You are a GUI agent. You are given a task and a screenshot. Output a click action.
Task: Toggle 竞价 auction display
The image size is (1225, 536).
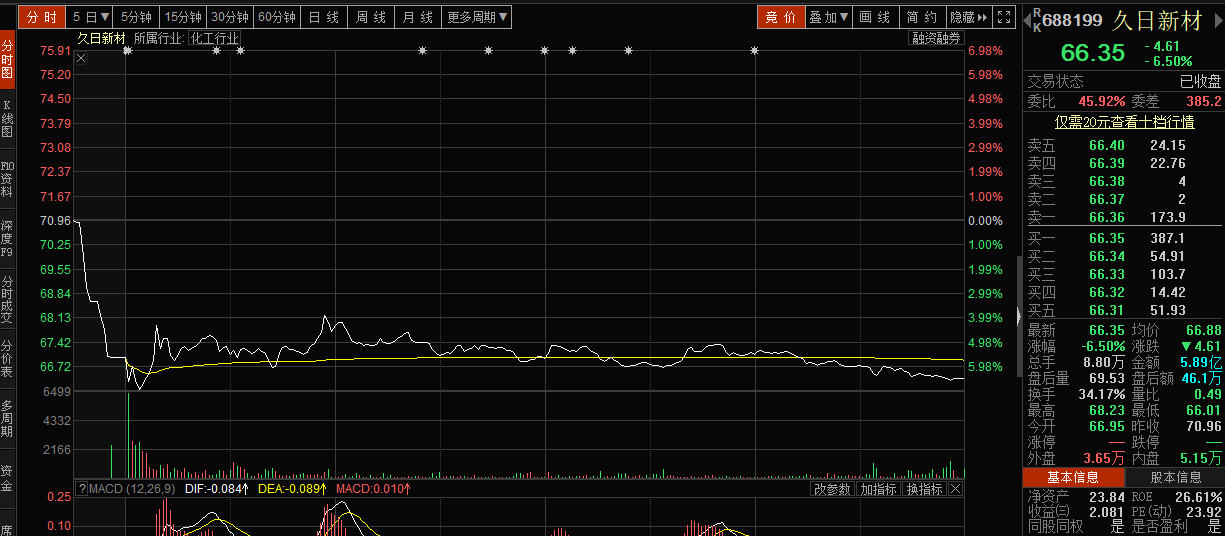pos(780,17)
